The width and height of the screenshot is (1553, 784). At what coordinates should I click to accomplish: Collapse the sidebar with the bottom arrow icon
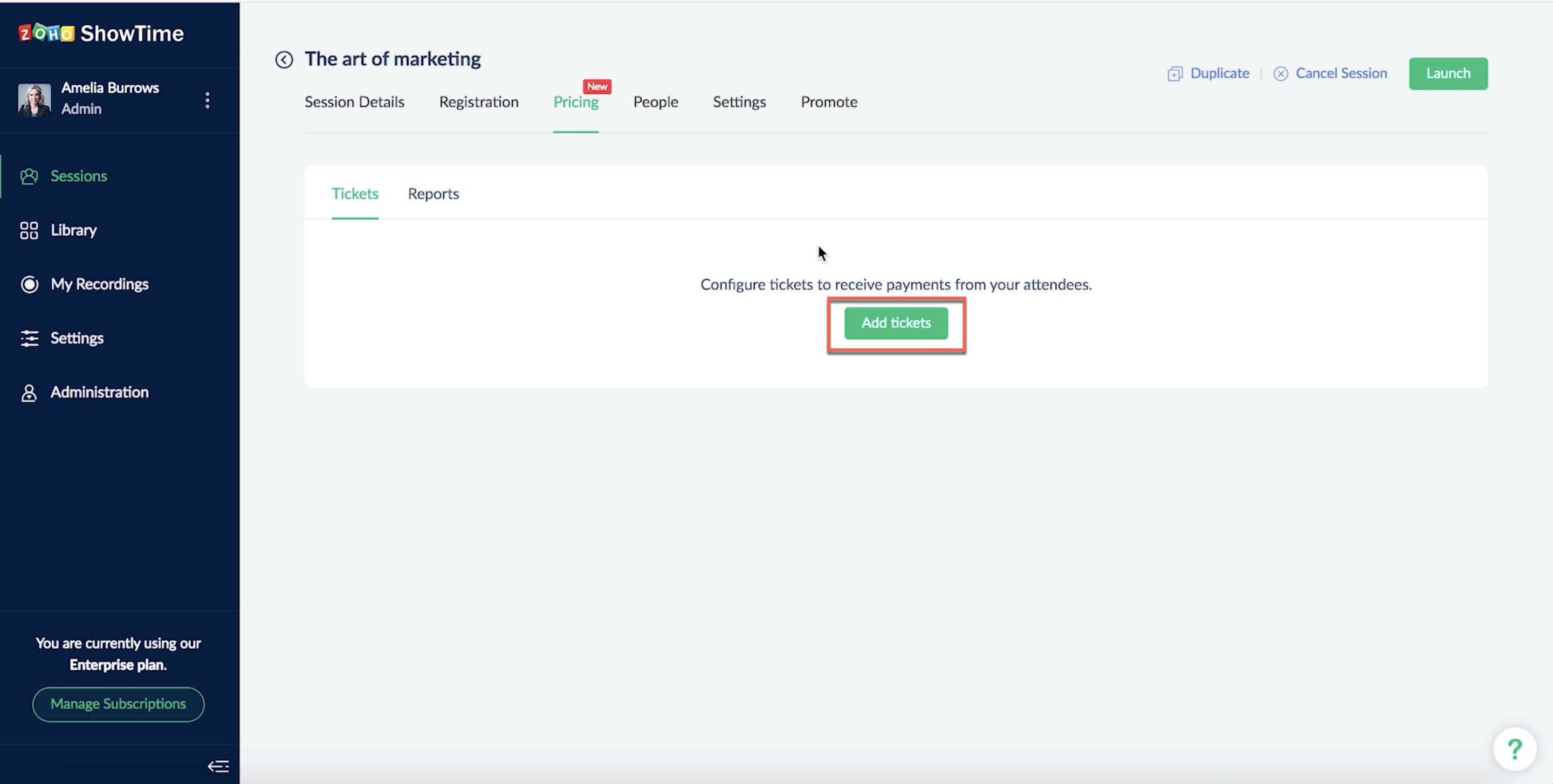pos(218,766)
